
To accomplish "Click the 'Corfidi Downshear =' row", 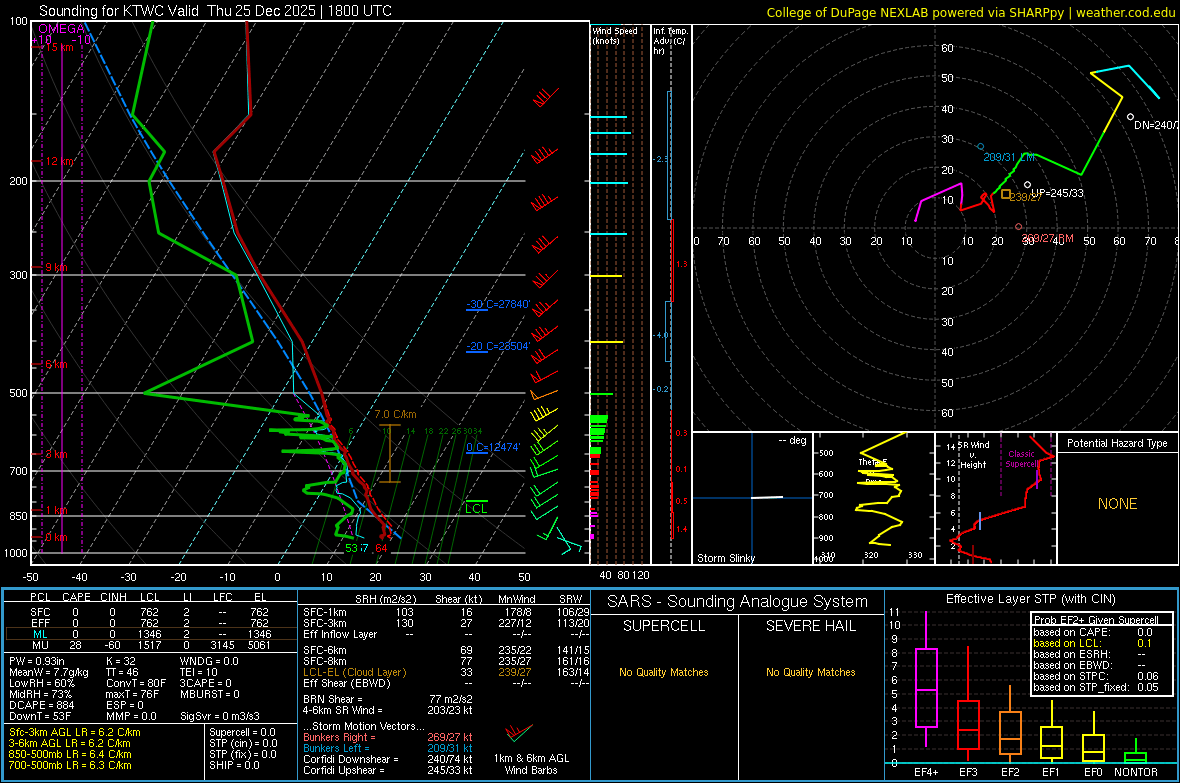I will click(388, 759).
